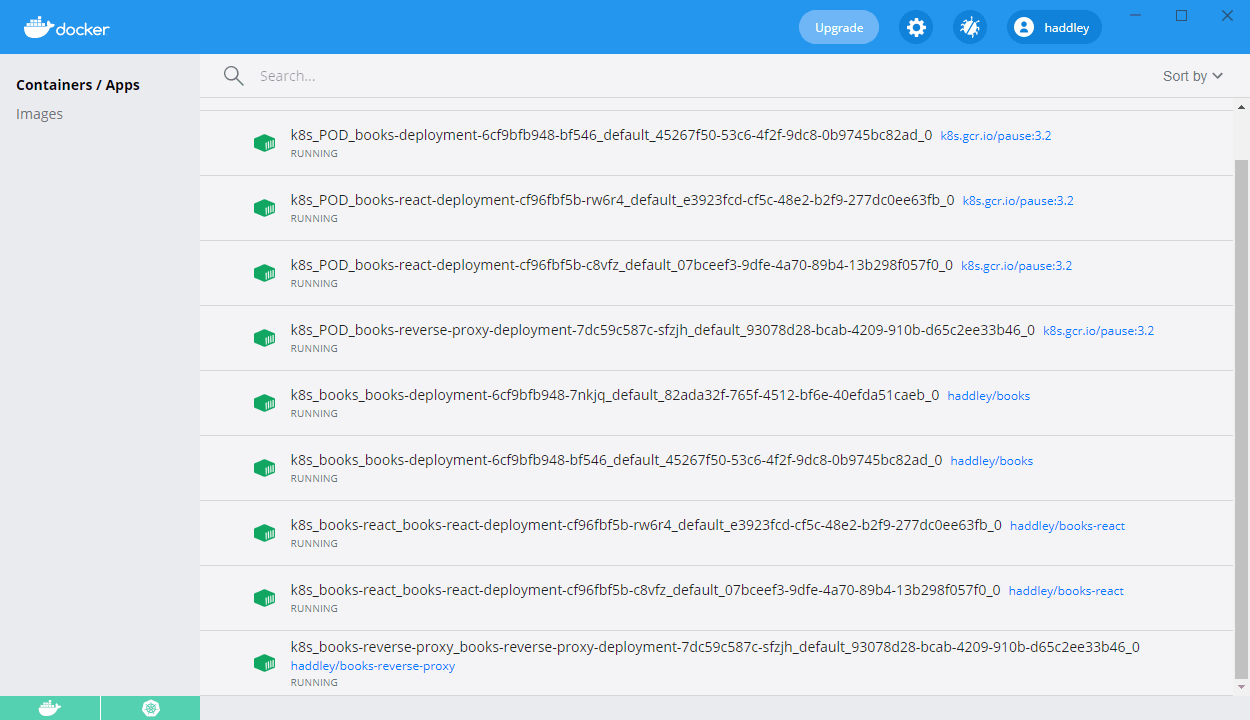Click container icon of k8s_books_books-deployment 7nkjq row

coord(264,403)
